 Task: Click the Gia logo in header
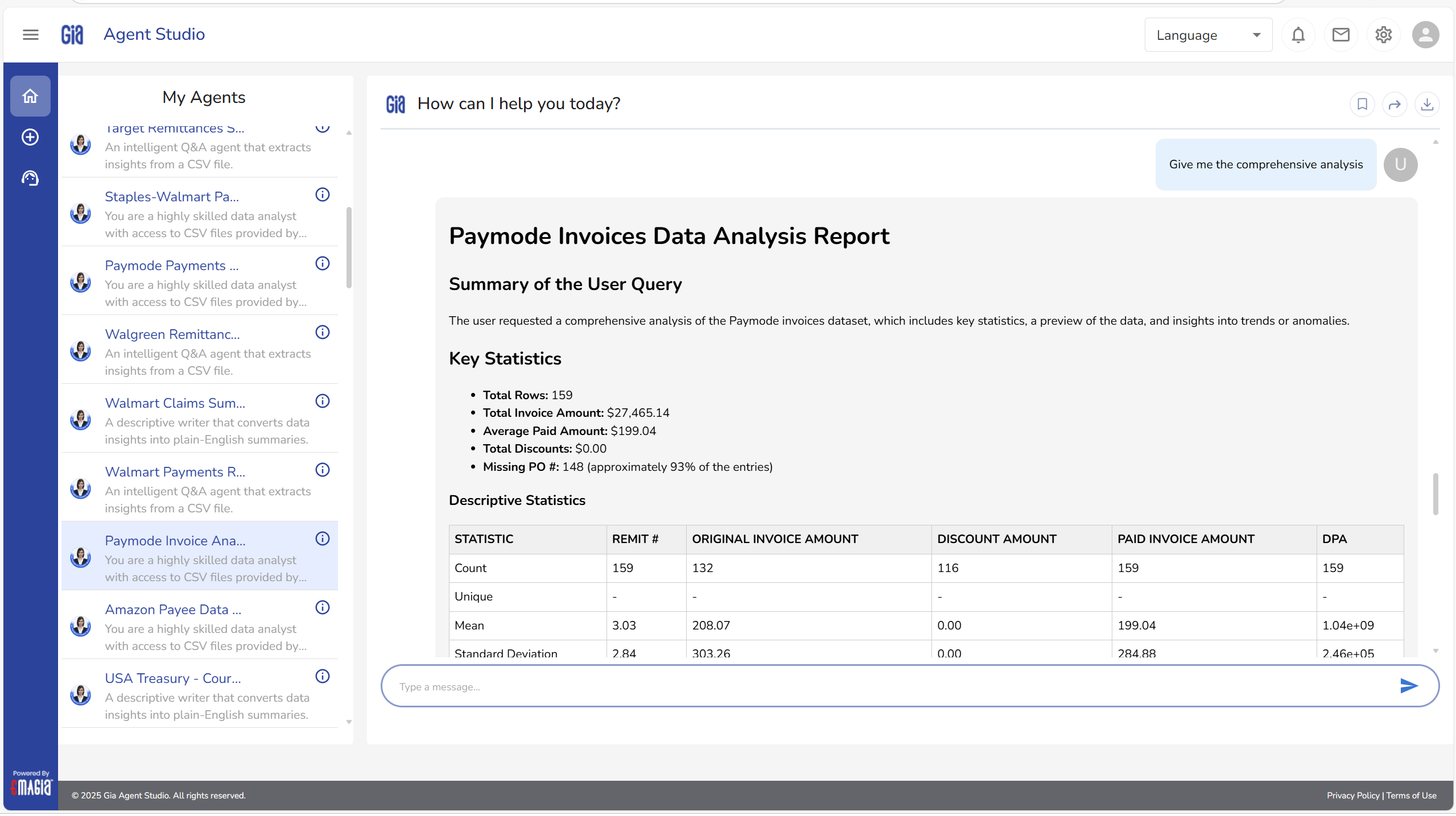click(72, 35)
